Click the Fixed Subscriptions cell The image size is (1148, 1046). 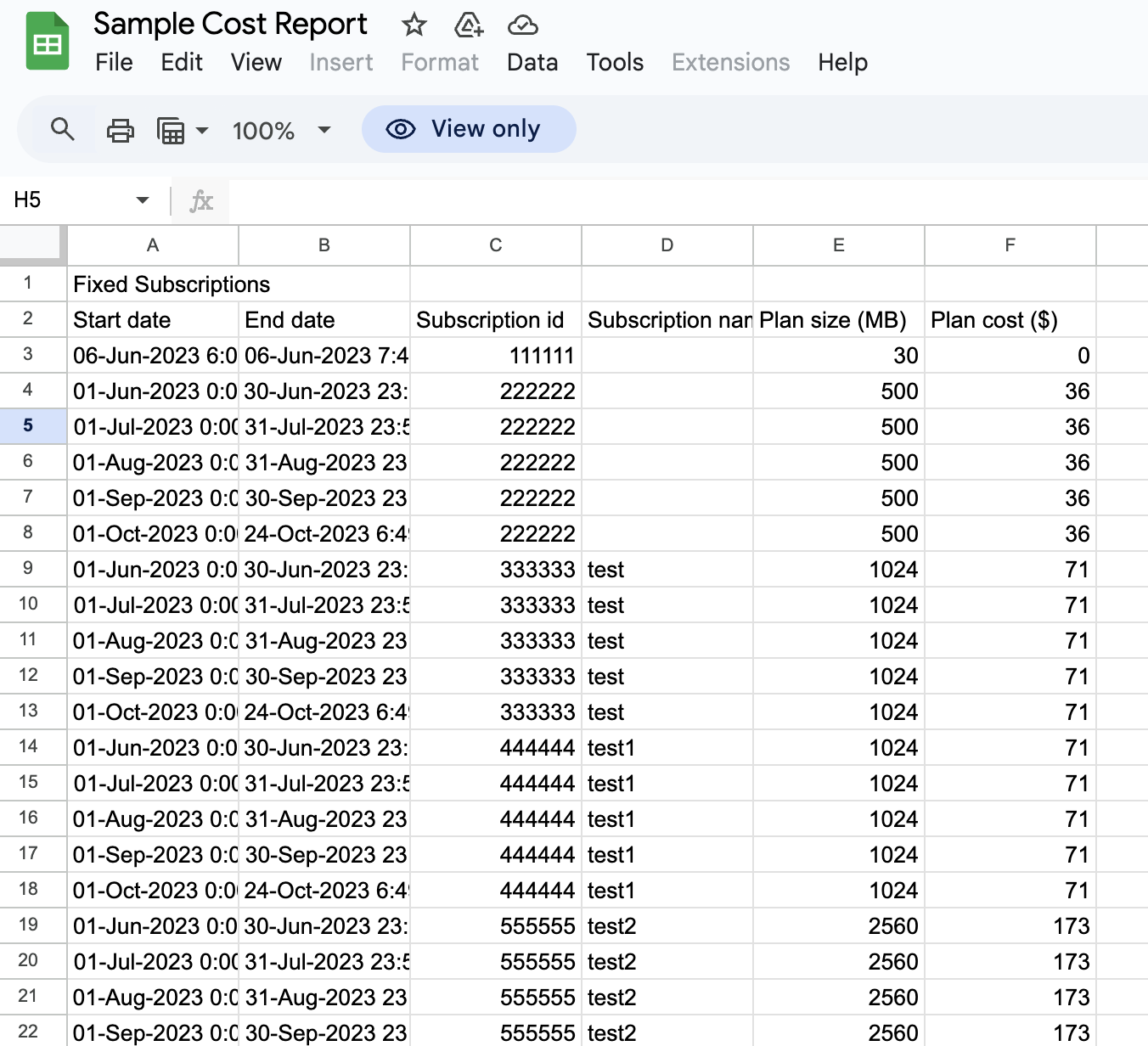pyautogui.click(x=153, y=284)
